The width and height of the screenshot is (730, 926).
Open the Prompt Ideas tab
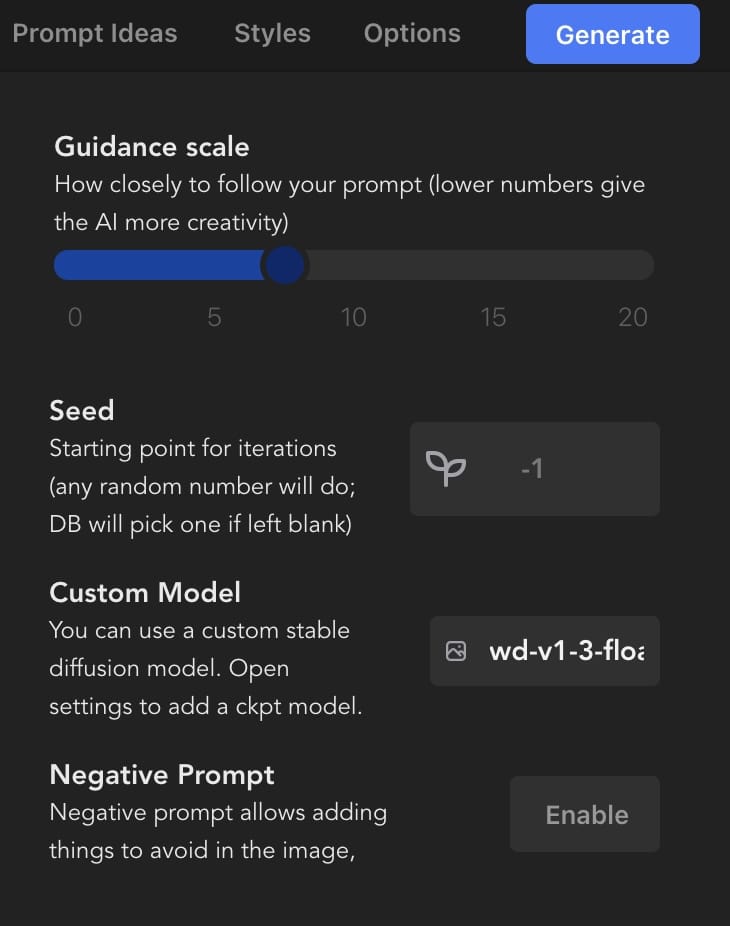coord(95,34)
